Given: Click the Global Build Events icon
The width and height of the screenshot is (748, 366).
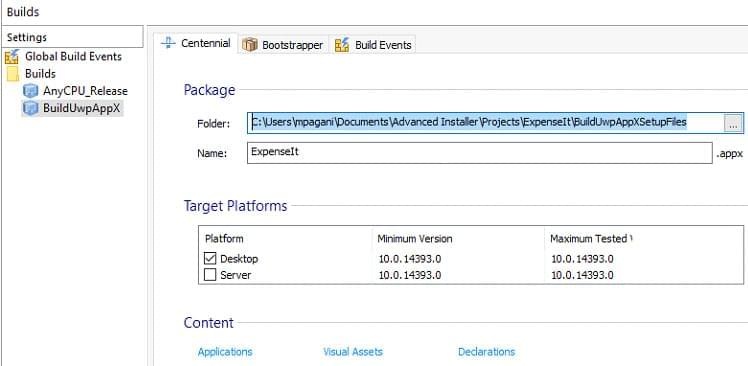Looking at the screenshot, I should tap(11, 56).
